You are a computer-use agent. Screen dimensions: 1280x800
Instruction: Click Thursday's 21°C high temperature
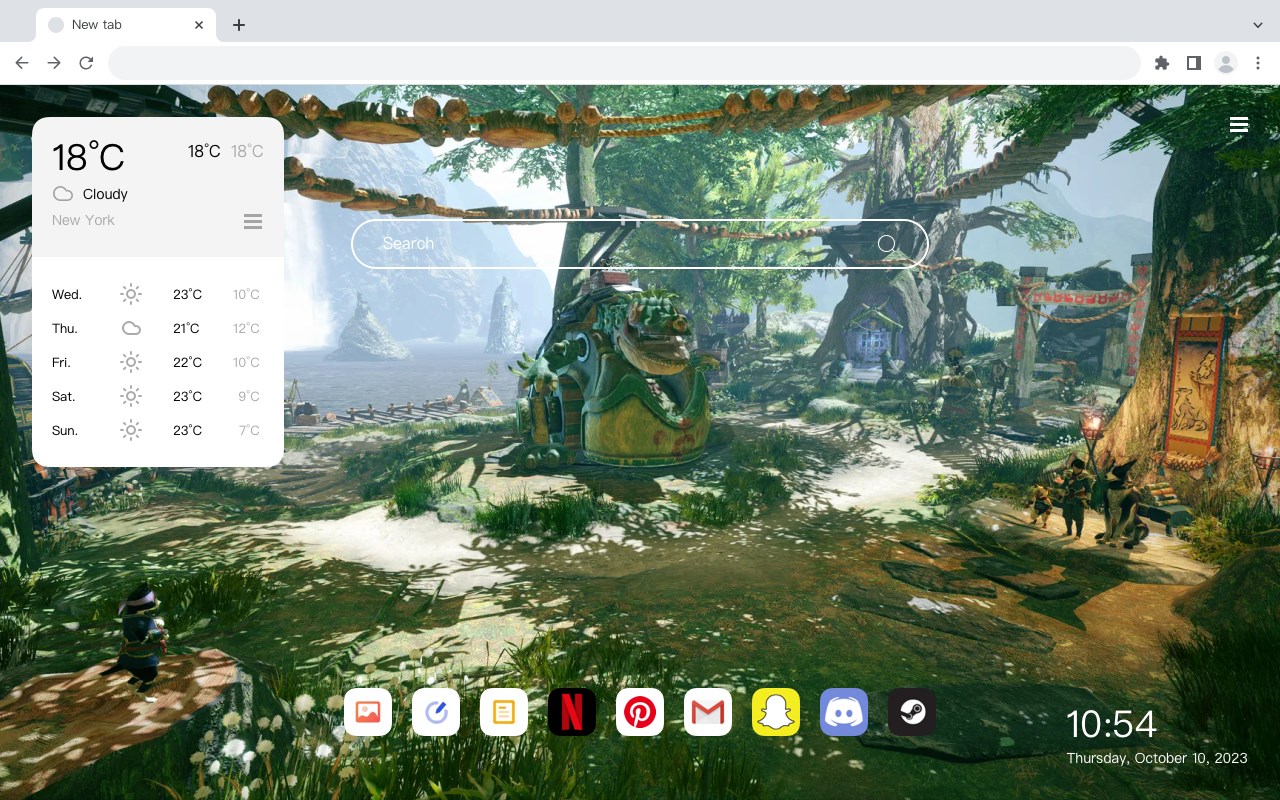(187, 328)
